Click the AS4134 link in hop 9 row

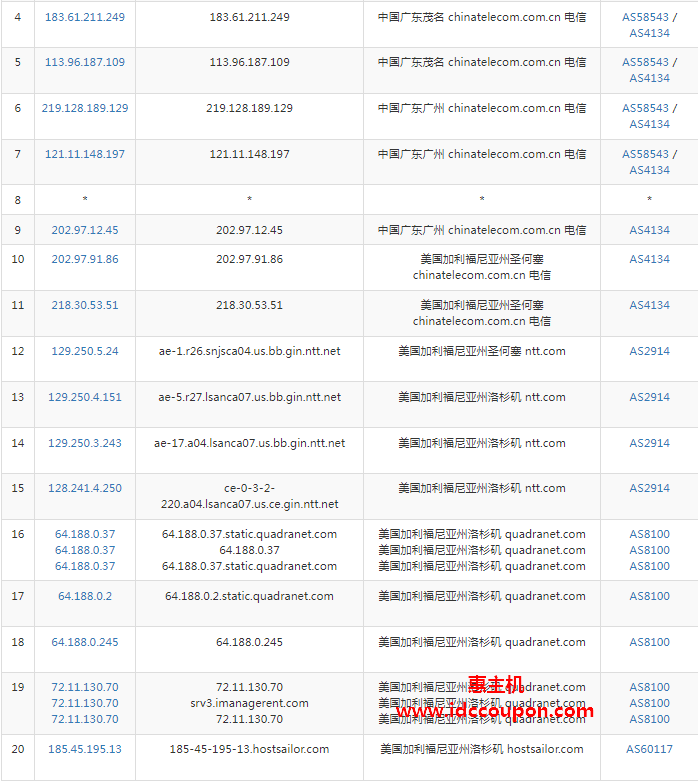point(649,230)
